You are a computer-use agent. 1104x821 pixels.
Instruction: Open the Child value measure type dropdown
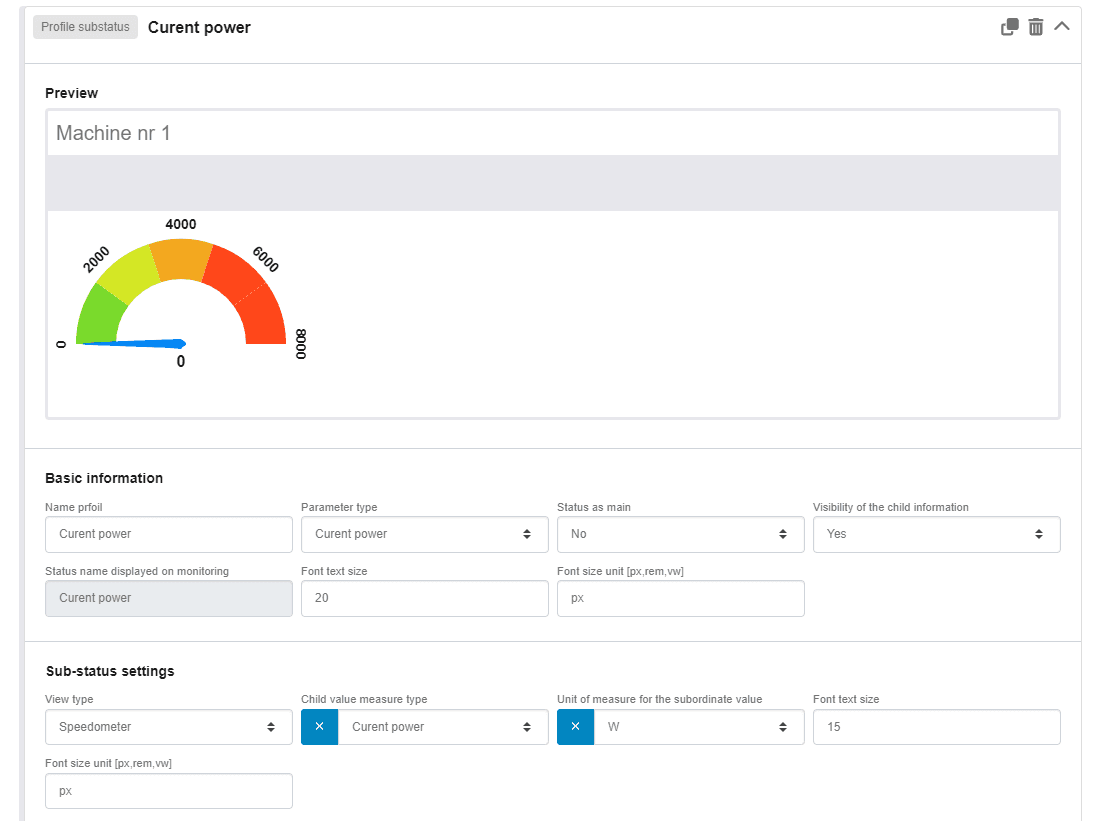coord(443,727)
